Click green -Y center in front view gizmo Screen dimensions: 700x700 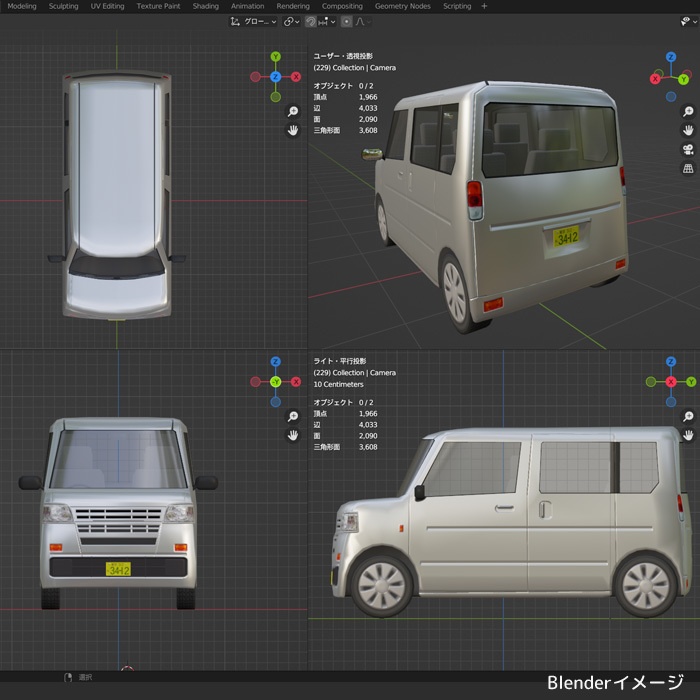tap(275, 382)
